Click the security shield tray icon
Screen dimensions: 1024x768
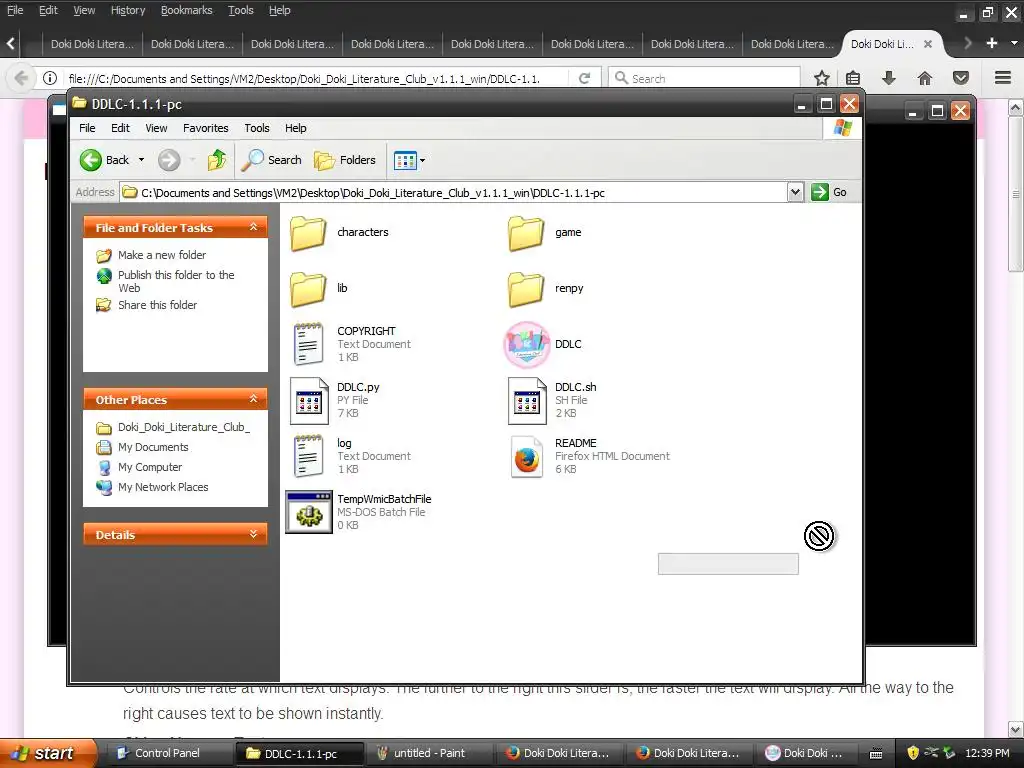pyautogui.click(x=912, y=753)
